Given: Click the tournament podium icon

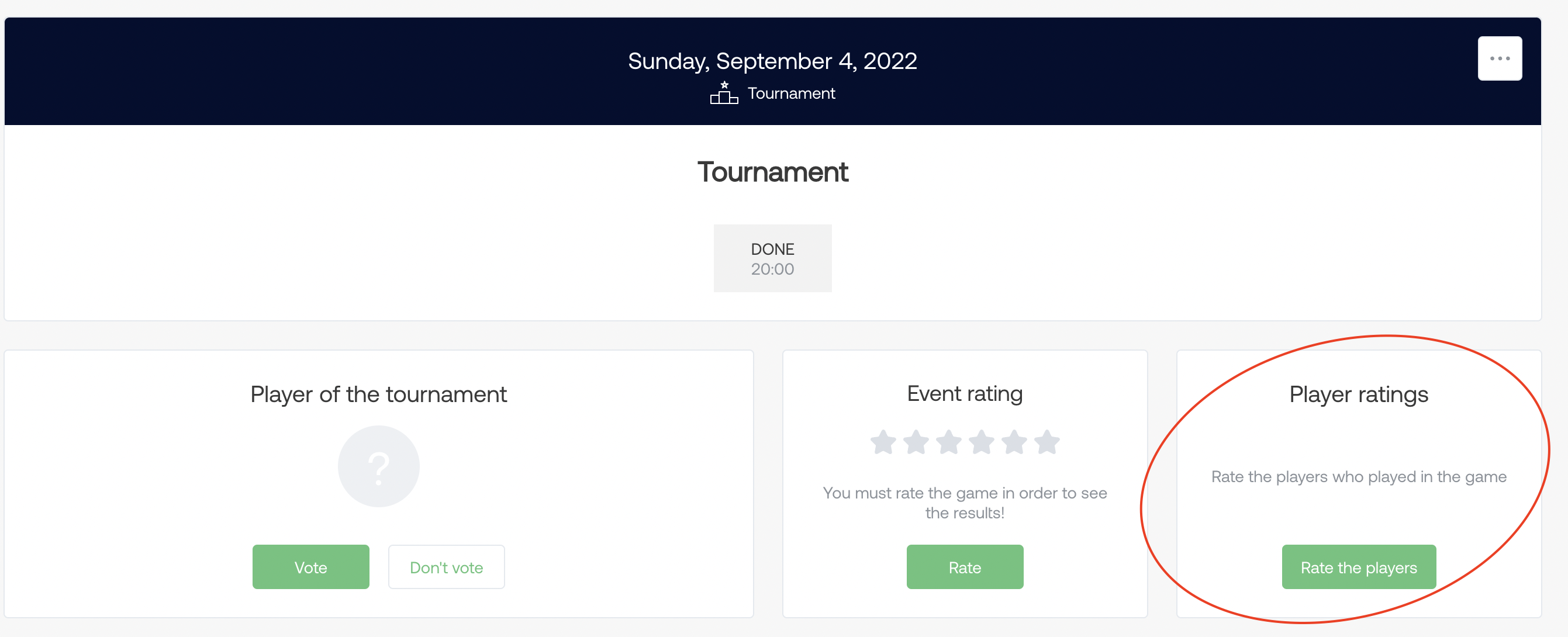Looking at the screenshot, I should pyautogui.click(x=724, y=93).
